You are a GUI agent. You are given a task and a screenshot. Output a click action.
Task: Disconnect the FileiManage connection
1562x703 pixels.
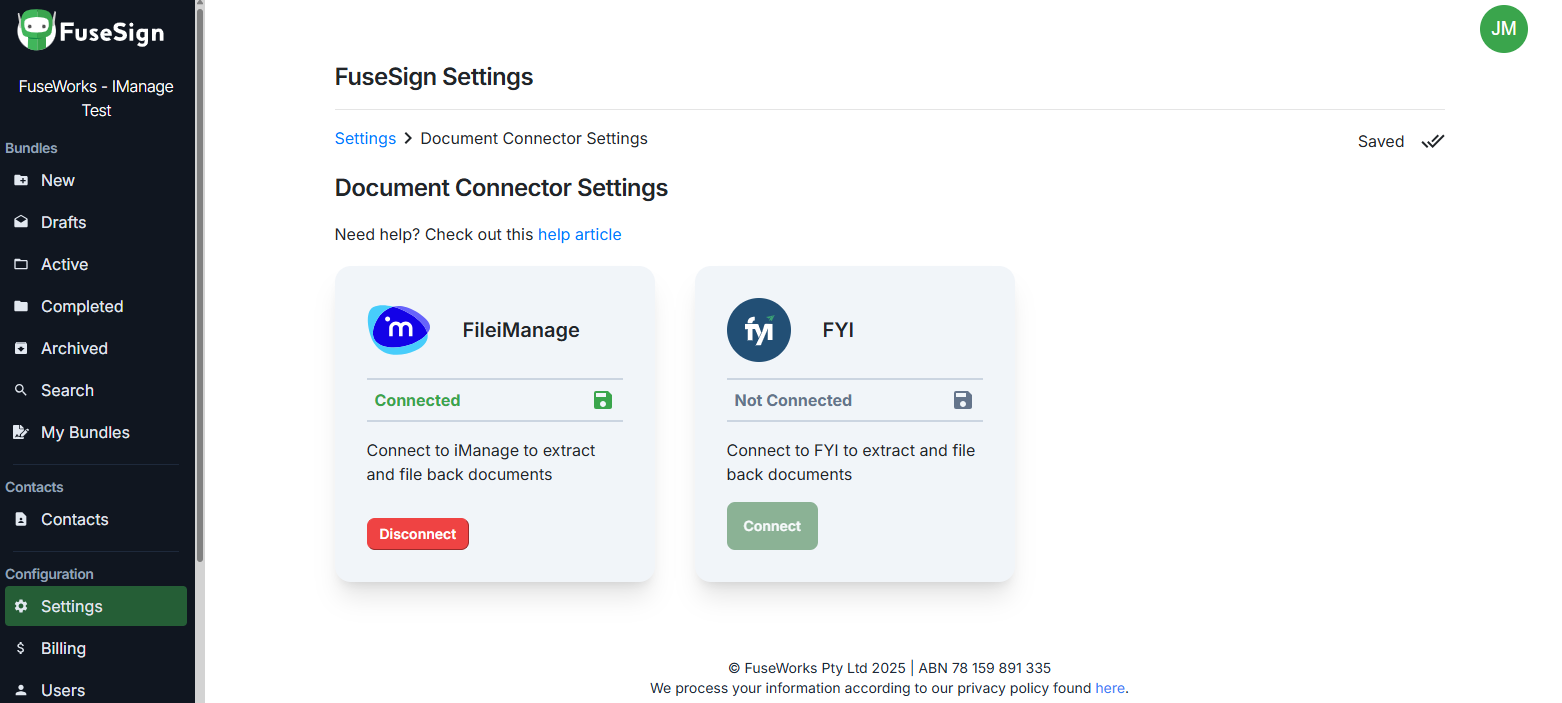point(418,533)
